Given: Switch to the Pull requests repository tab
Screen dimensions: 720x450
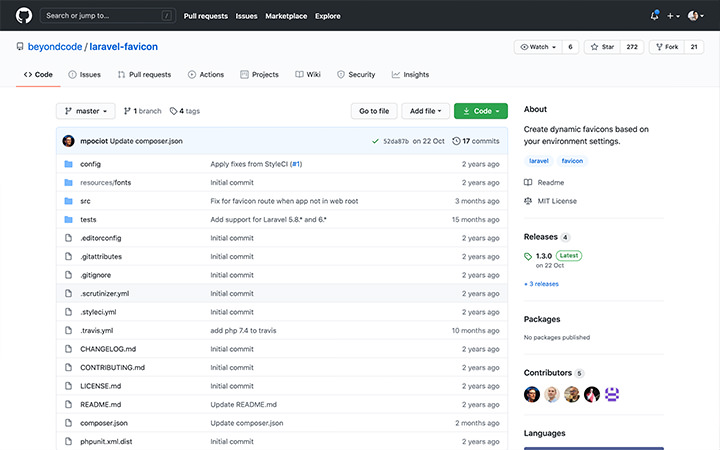Looking at the screenshot, I should [144, 74].
